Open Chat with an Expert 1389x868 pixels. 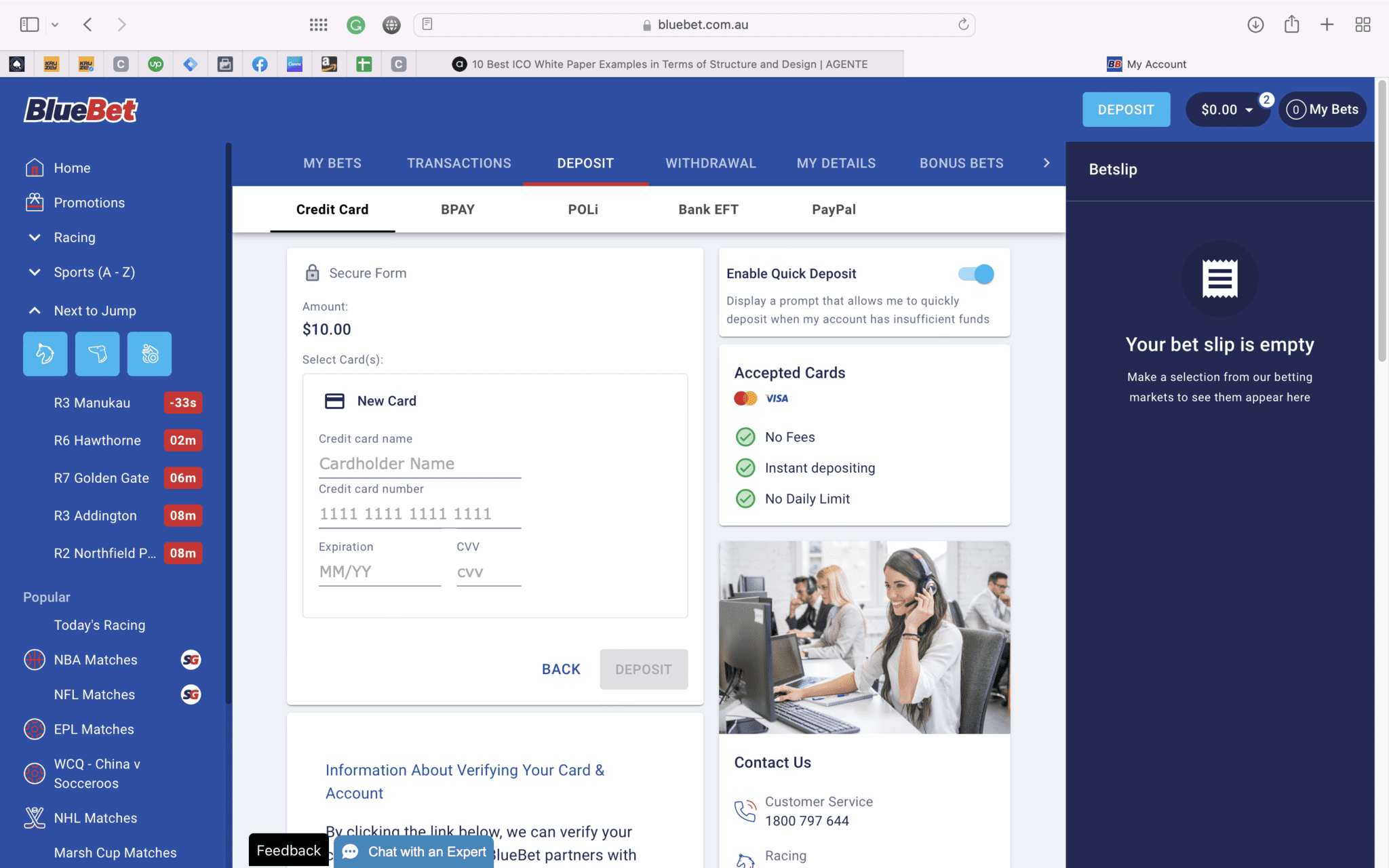(415, 852)
